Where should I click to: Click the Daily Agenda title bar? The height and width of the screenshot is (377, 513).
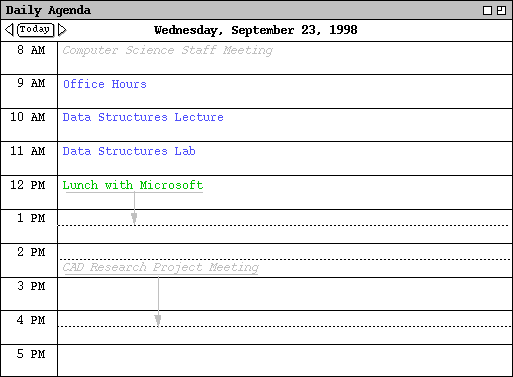240,10
